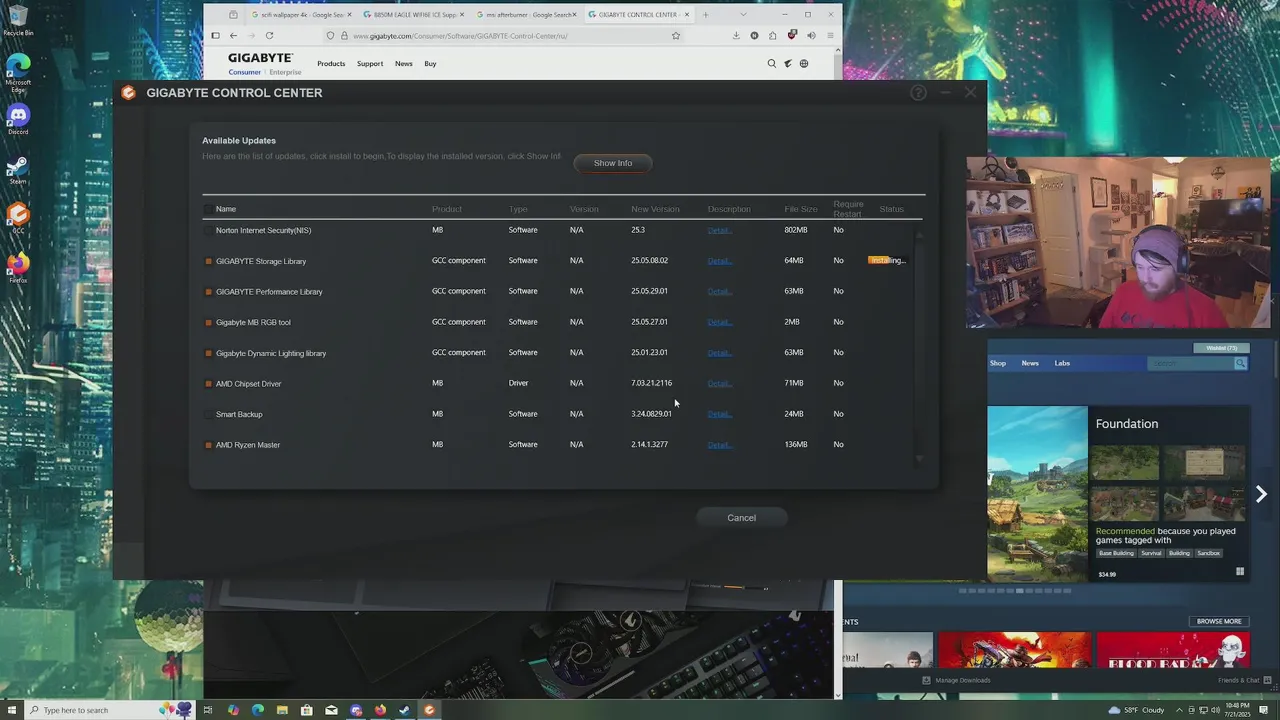Click search icon on Gigabyte website

771,64
